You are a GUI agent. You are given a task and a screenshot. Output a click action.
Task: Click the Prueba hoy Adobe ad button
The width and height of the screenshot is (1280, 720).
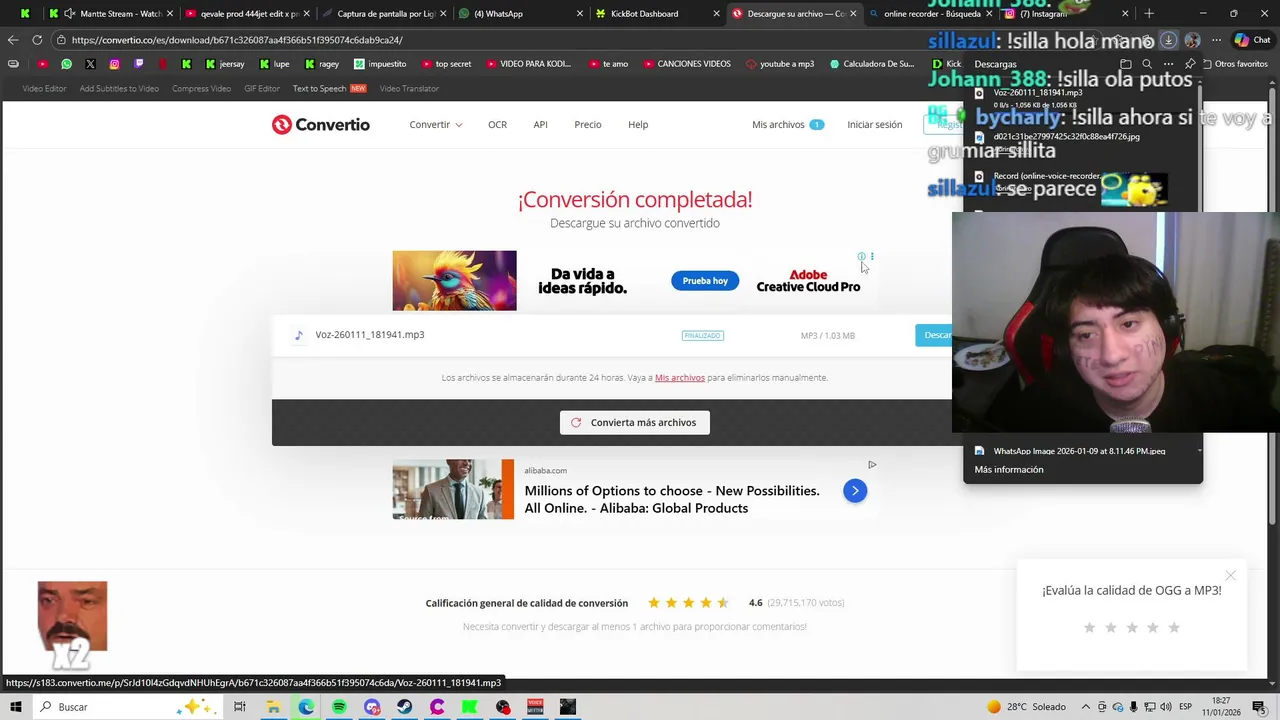pos(705,280)
